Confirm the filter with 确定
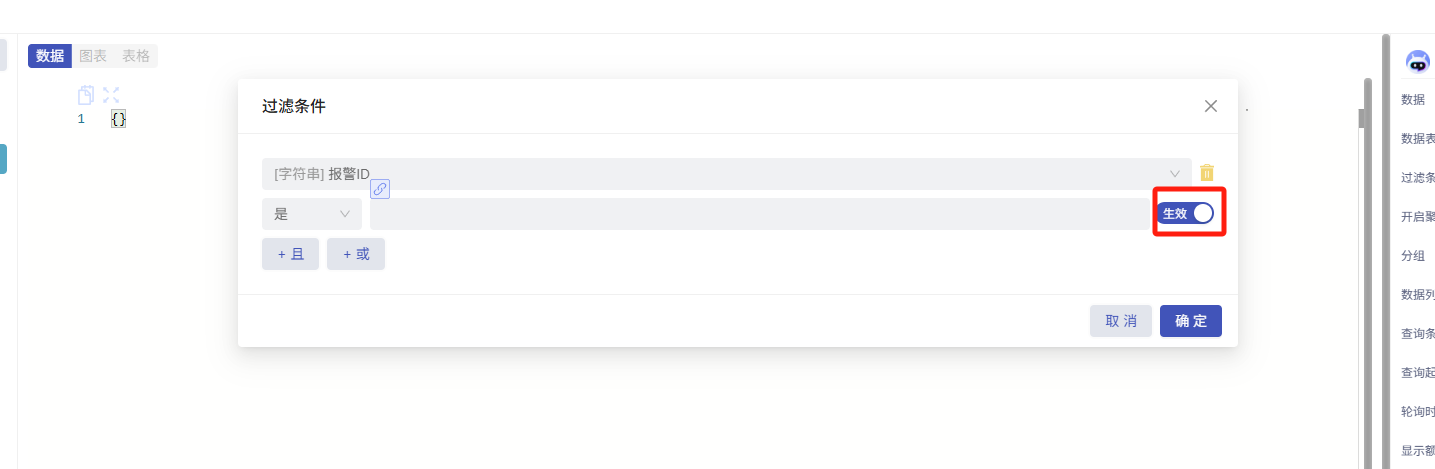The width and height of the screenshot is (1435, 469). click(1190, 321)
